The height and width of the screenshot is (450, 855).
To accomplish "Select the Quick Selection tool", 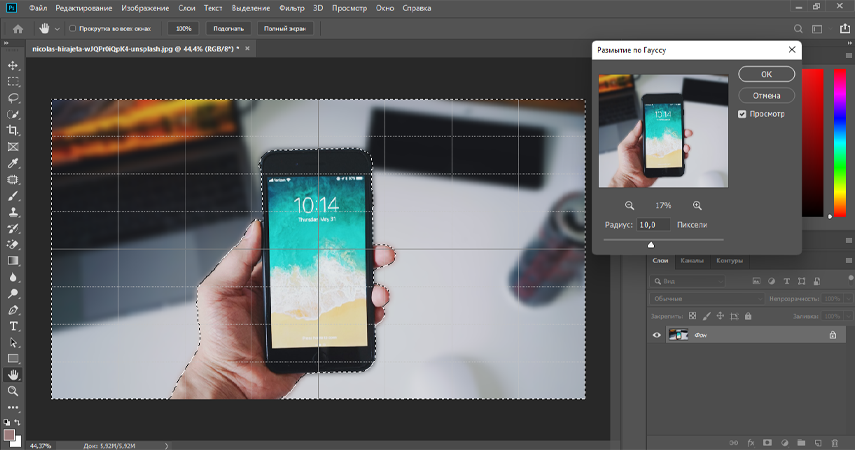I will pos(13,115).
